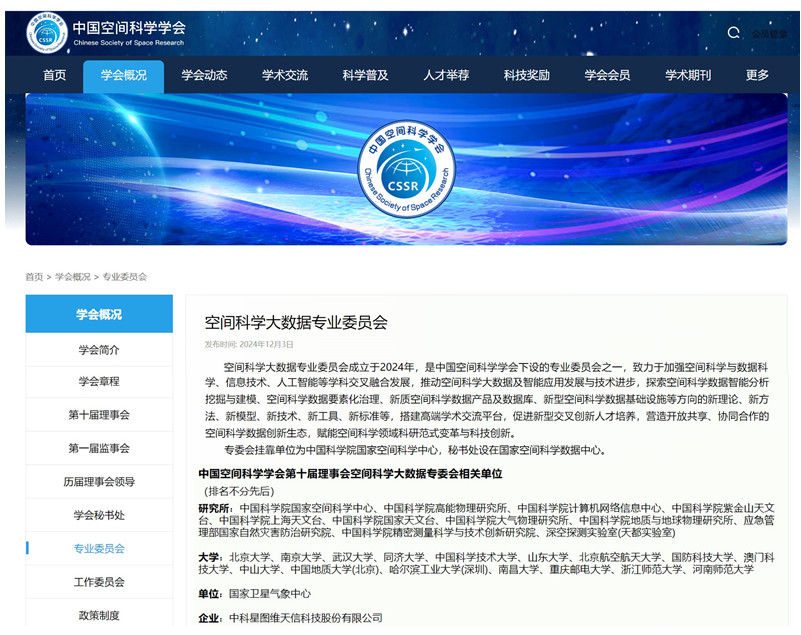Open the 学会动态 navigation menu
801x635 pixels.
[204, 75]
